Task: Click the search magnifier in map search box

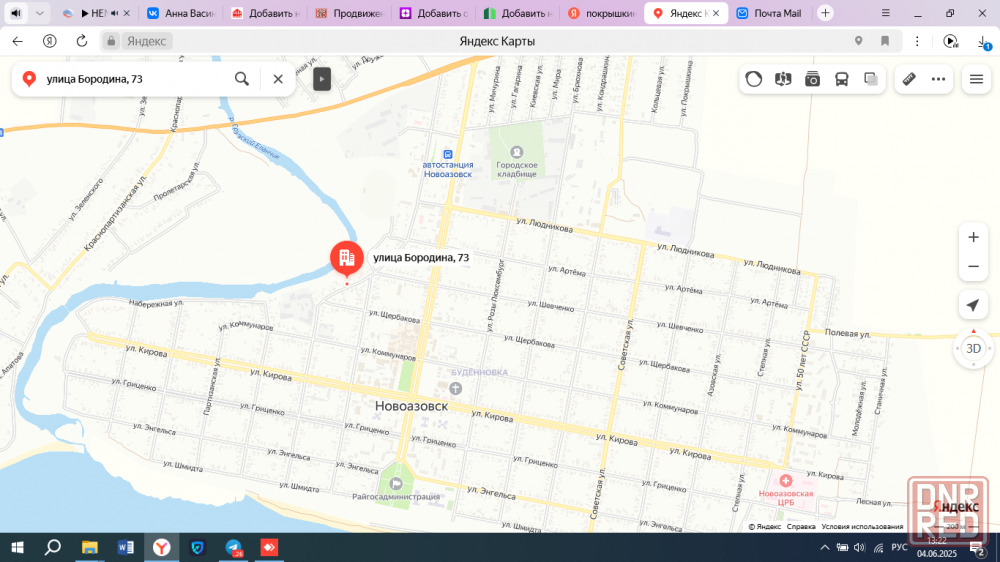Action: (x=242, y=79)
